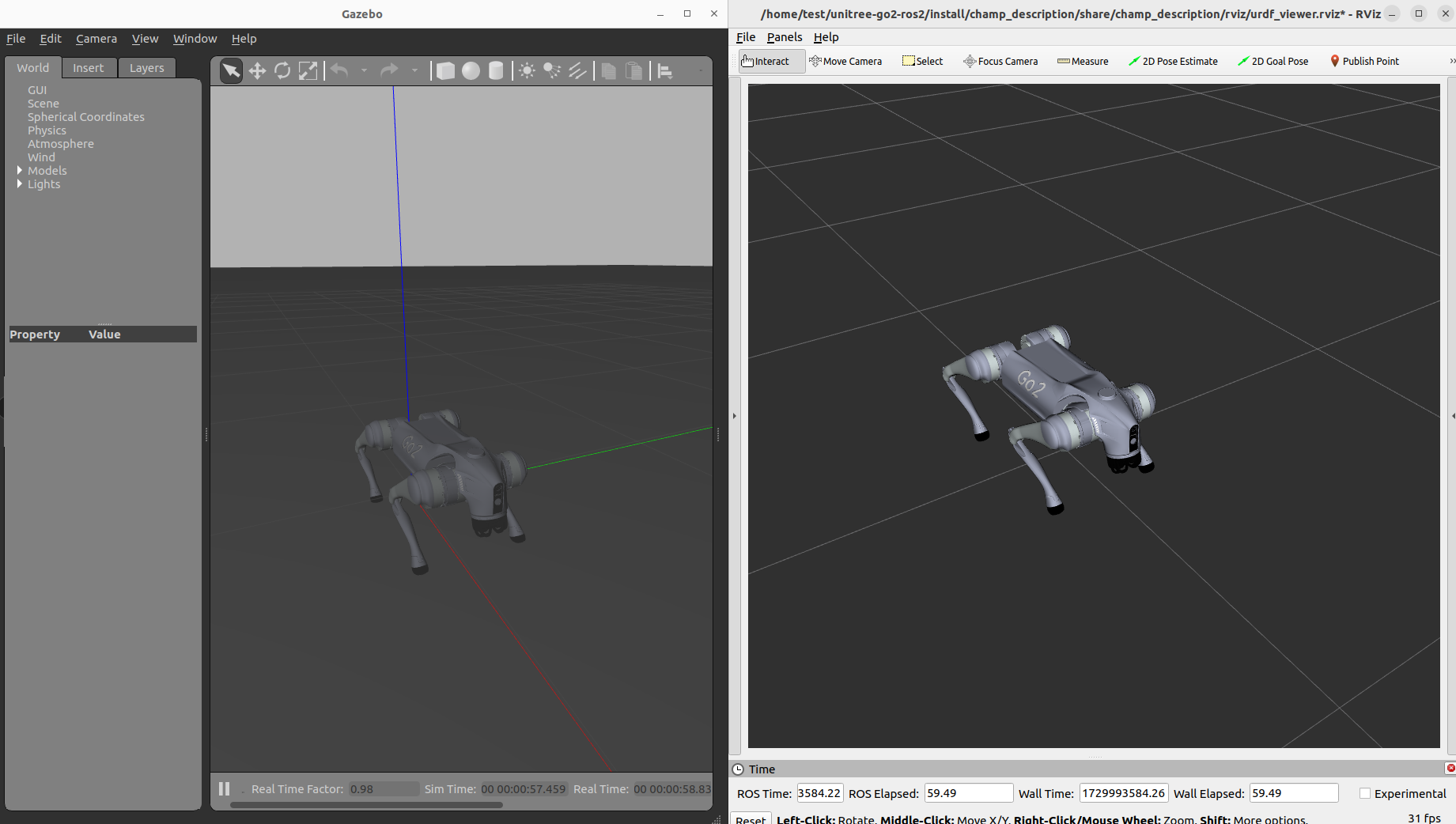Click the Wall Time value field
Viewport: 1456px width, 824px height.
pos(1123,793)
